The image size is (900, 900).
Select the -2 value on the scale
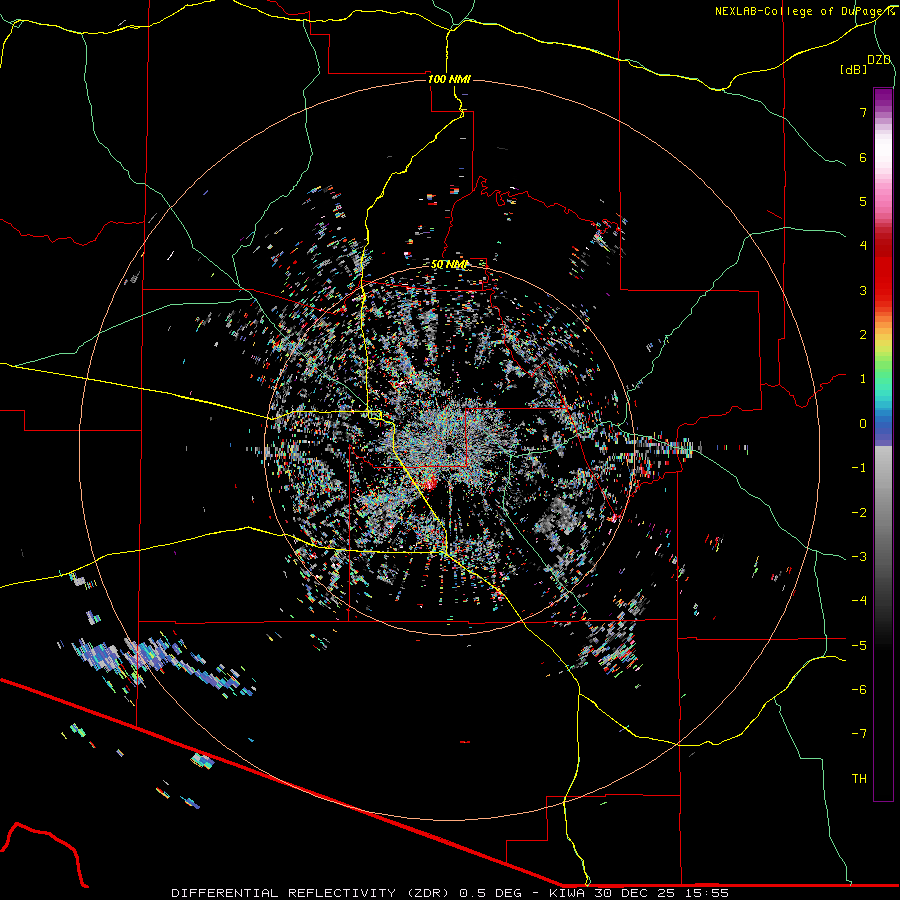tap(859, 513)
